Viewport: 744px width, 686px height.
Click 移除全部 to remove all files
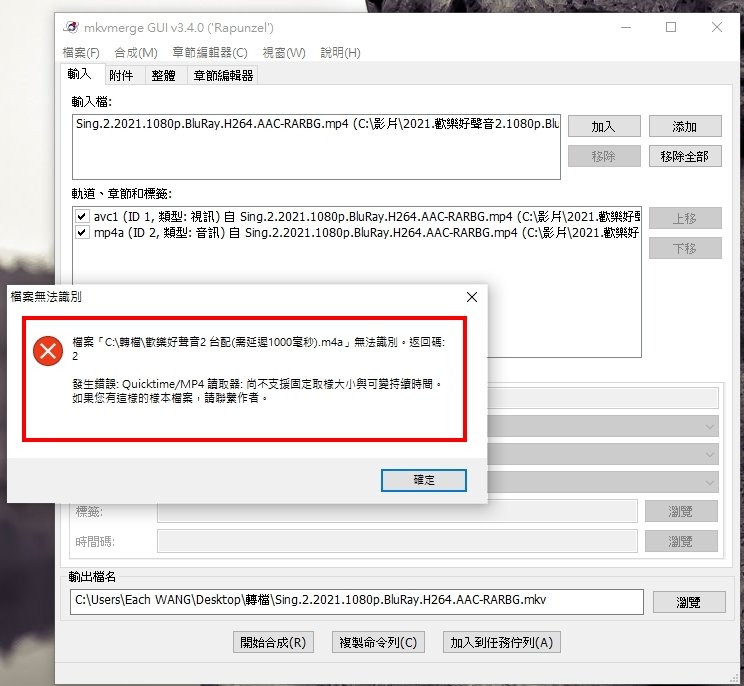point(685,156)
